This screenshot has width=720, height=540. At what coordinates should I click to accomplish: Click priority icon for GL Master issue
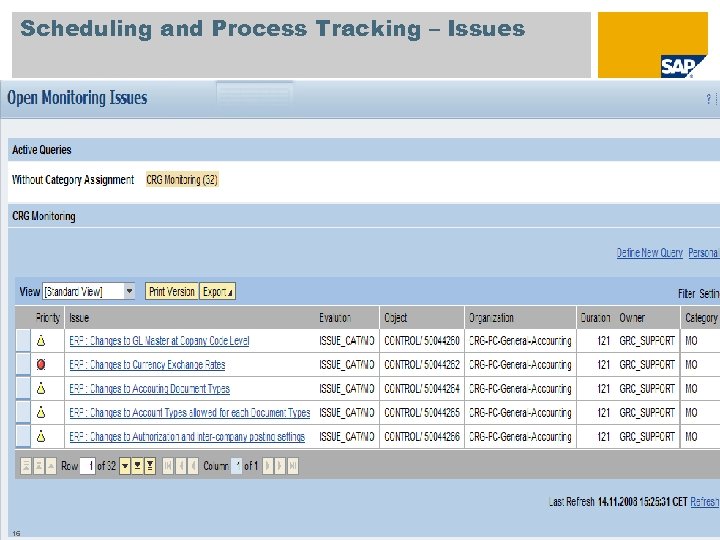41,341
